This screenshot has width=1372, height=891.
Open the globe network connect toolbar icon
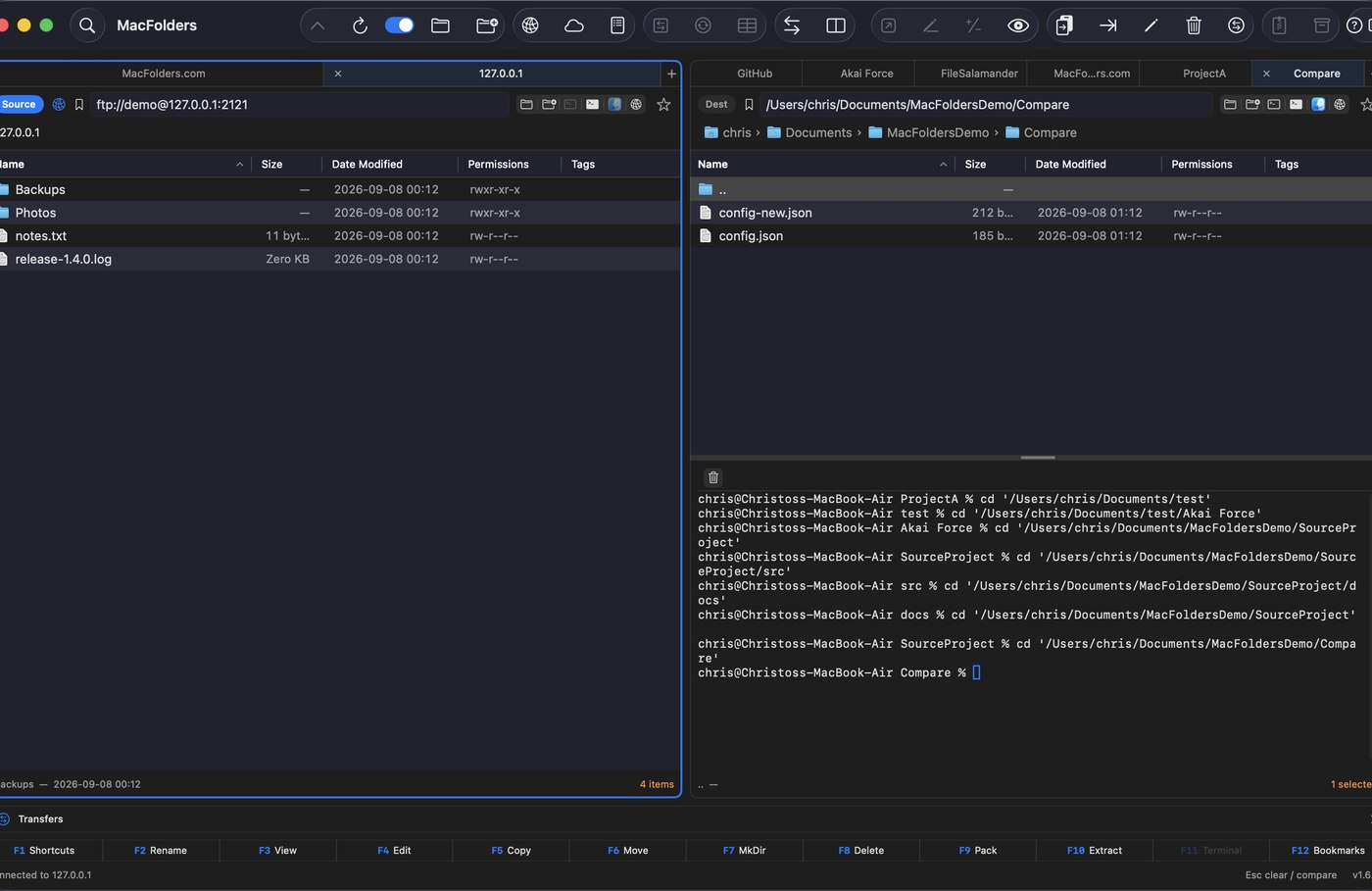coord(530,25)
